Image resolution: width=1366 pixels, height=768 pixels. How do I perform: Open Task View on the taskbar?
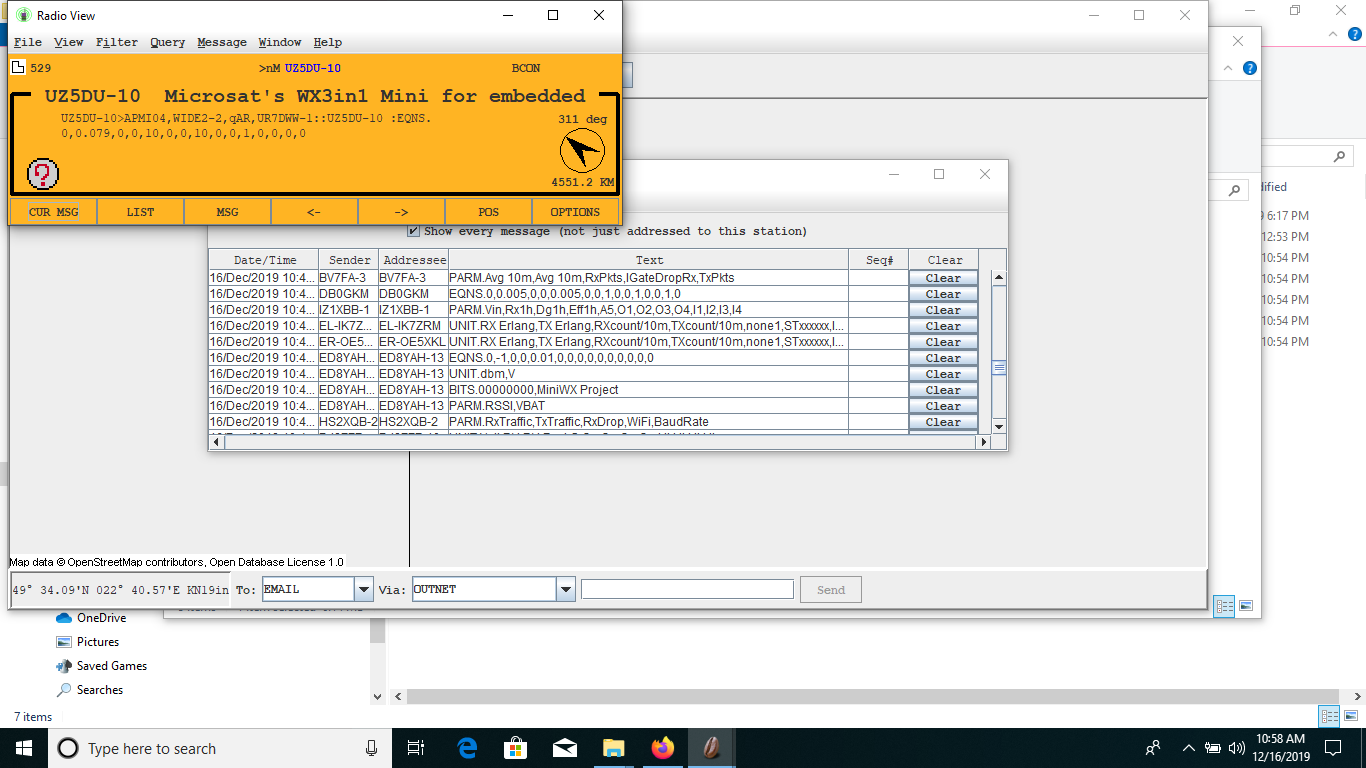(417, 748)
